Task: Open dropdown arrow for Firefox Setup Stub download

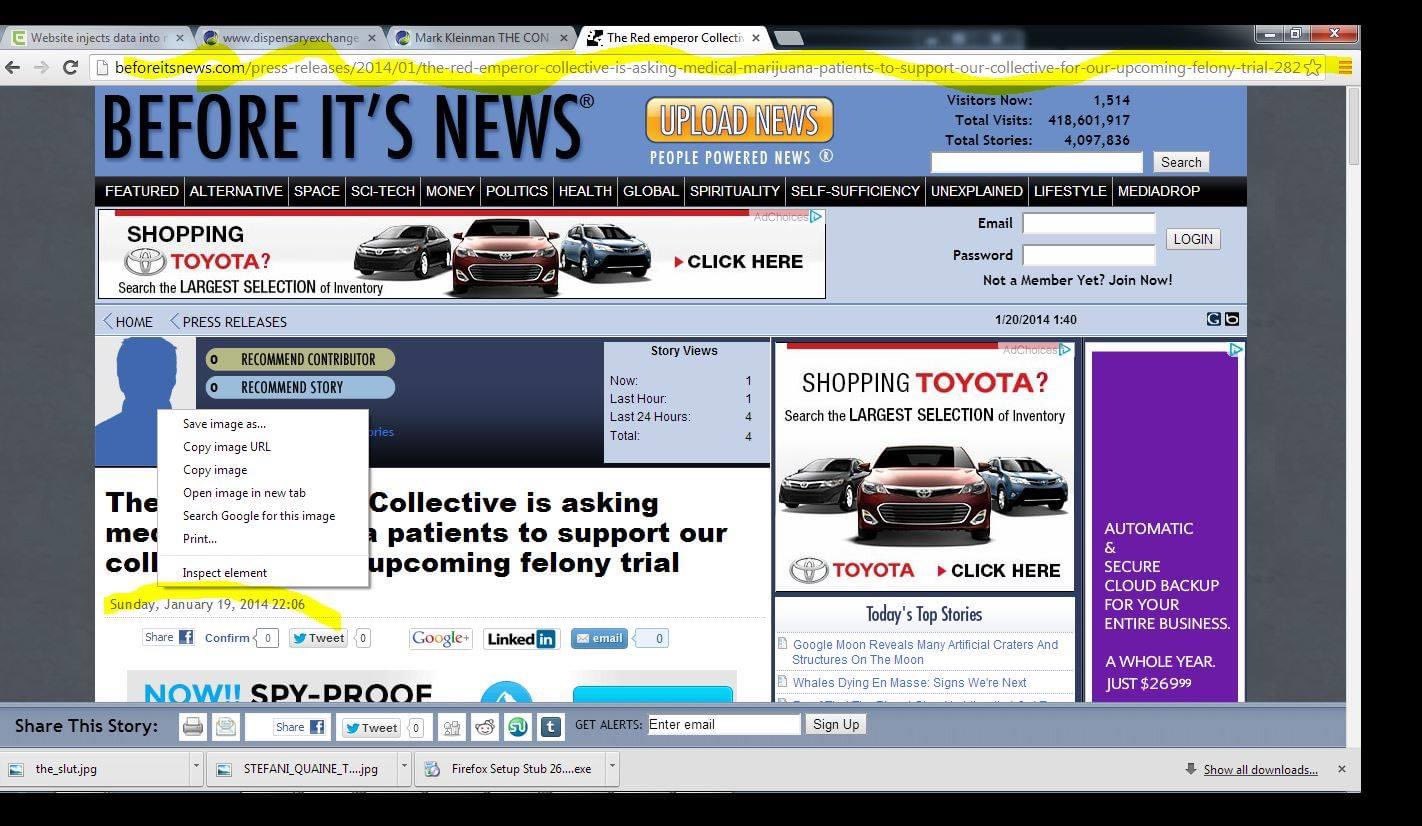Action: pyautogui.click(x=612, y=768)
